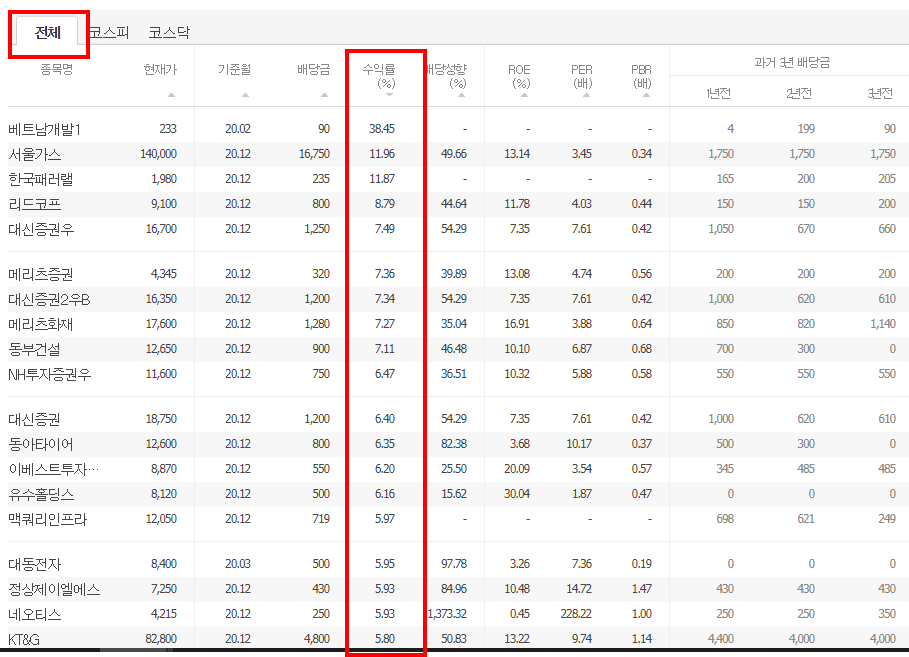Open 한국패러랠 stock link
Image resolution: width=909 pixels, height=657 pixels.
click(x=41, y=179)
